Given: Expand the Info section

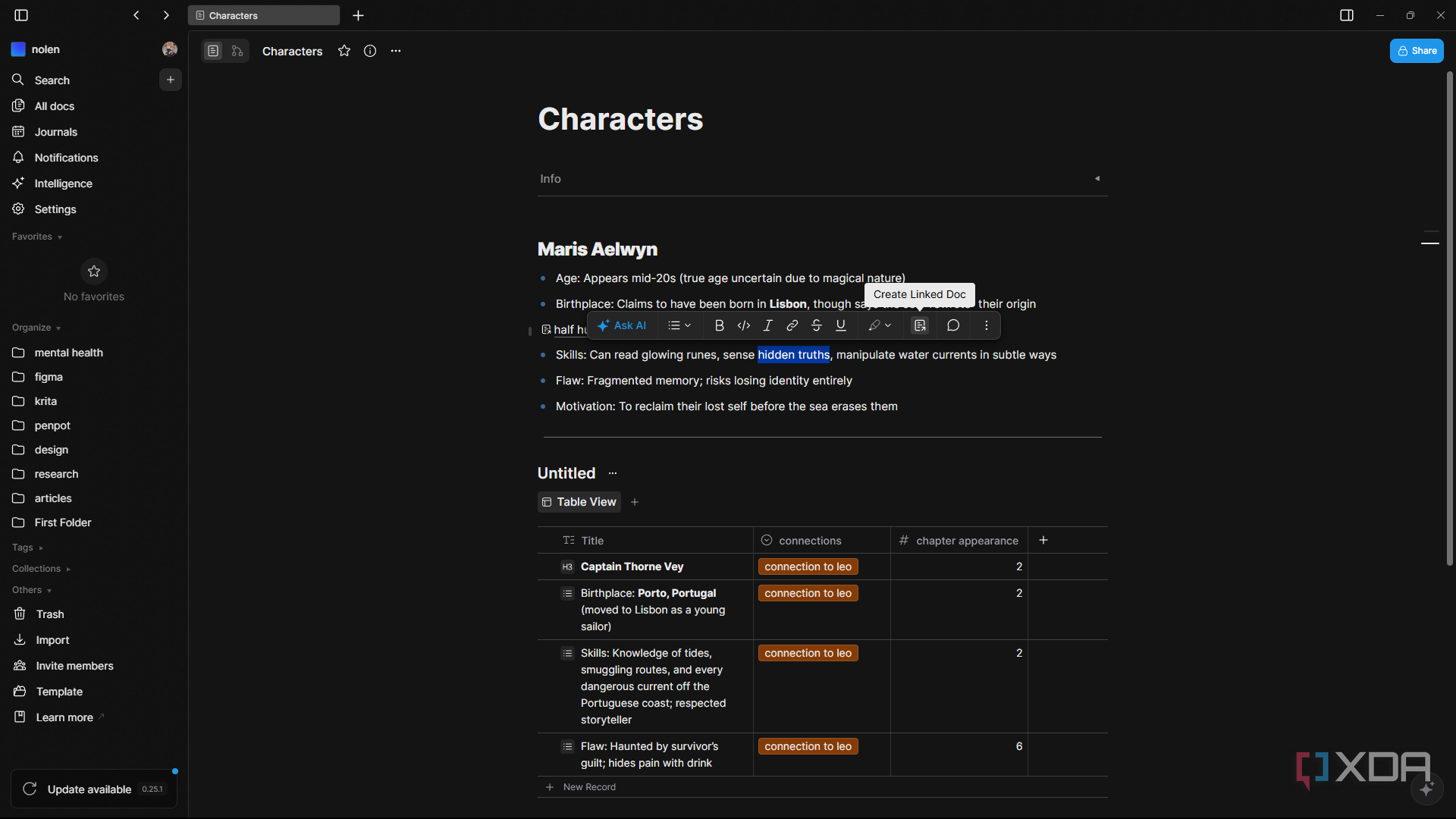Looking at the screenshot, I should click(x=1097, y=179).
